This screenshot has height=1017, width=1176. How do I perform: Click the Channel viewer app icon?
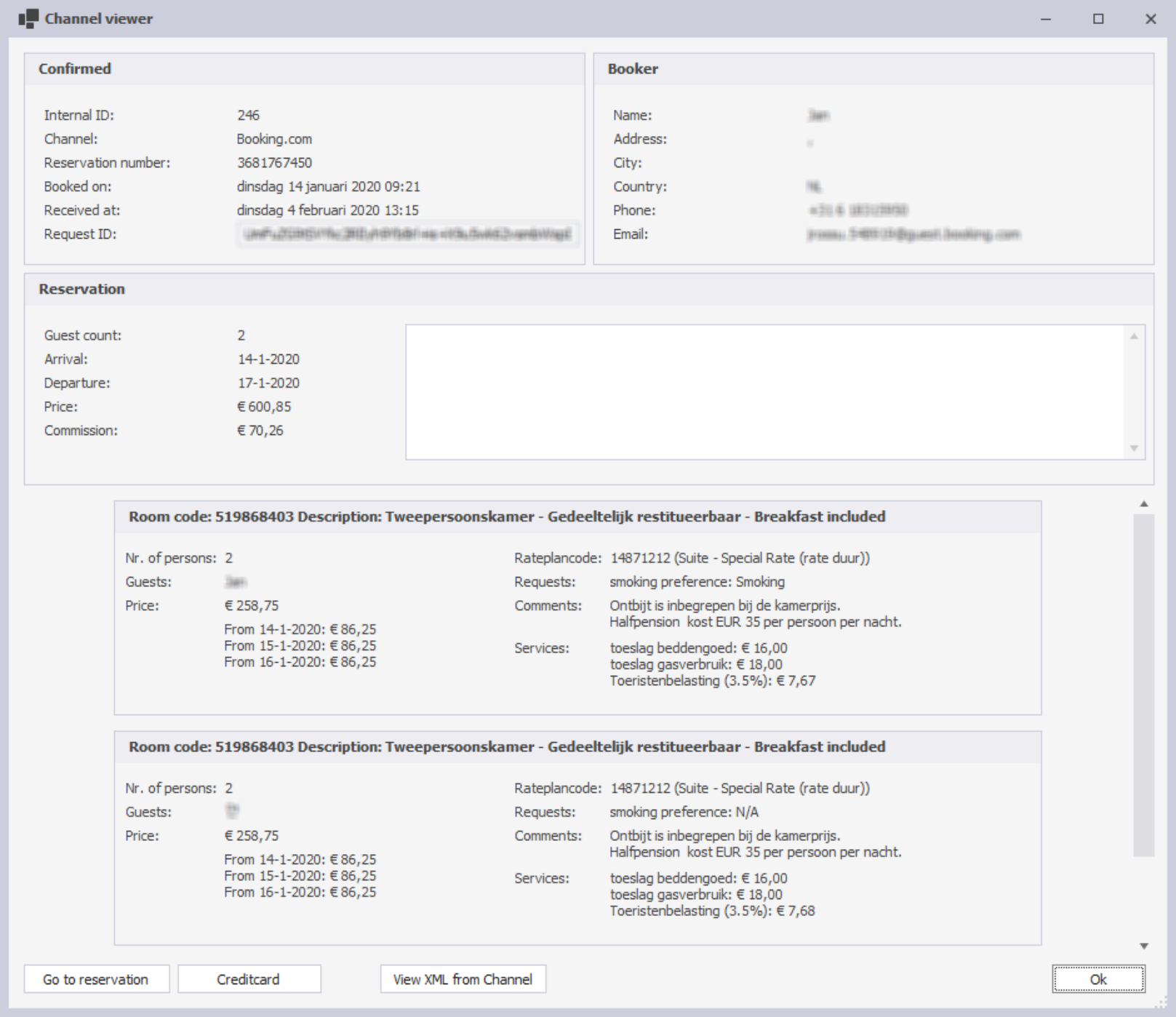click(28, 18)
